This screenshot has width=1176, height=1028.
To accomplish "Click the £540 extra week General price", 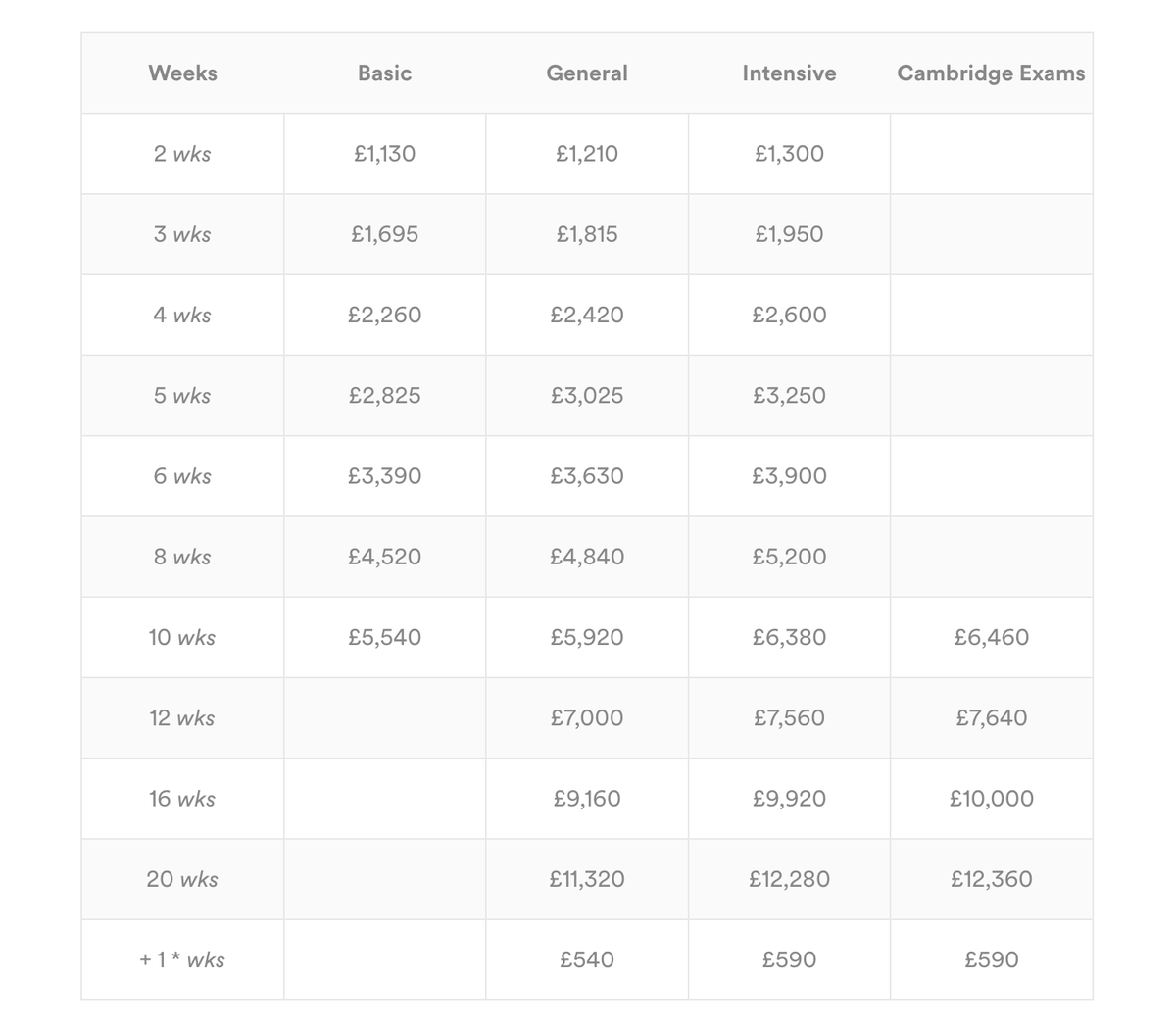I will [x=587, y=959].
